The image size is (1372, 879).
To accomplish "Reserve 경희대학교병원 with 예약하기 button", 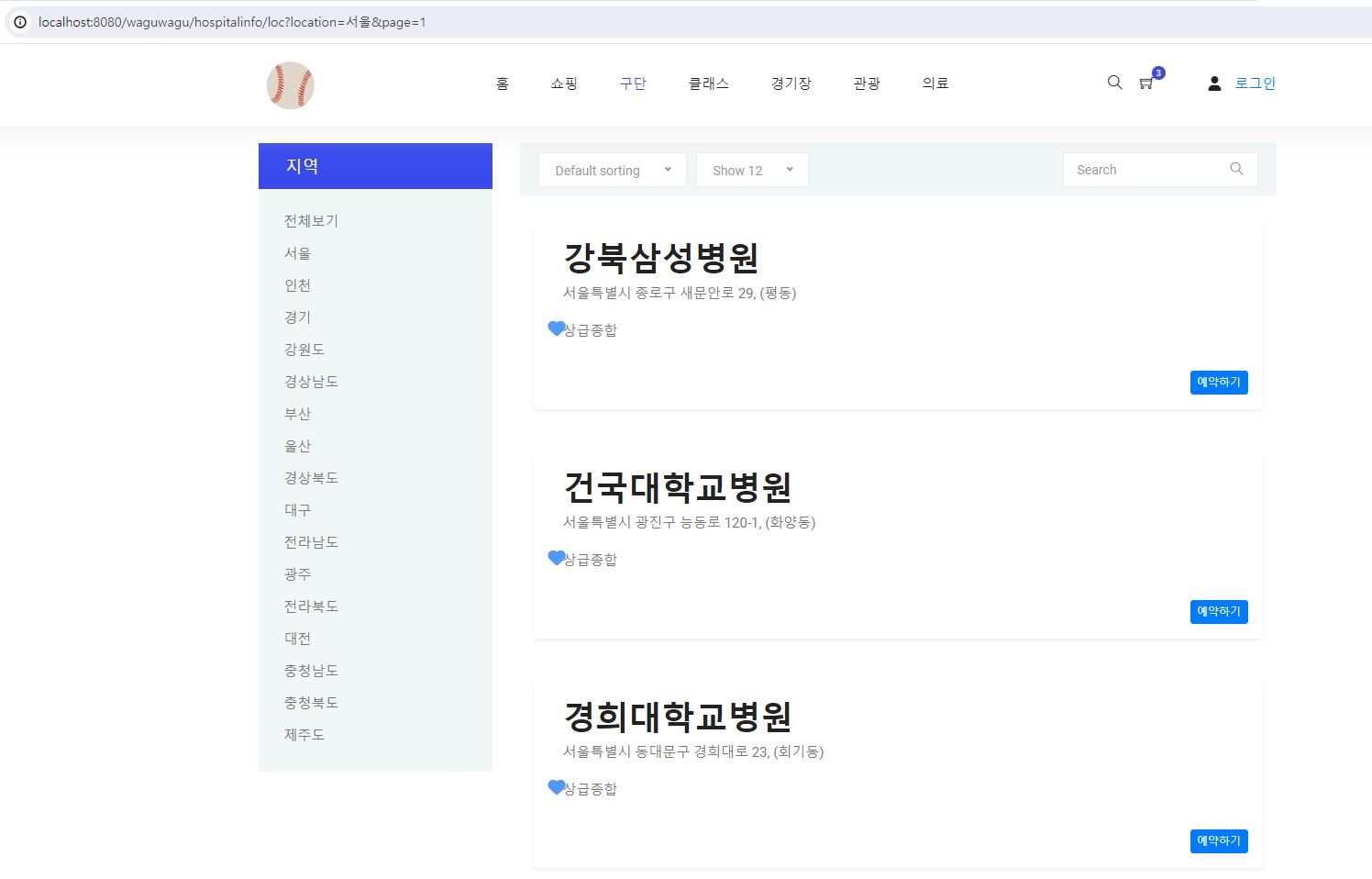I will pos(1219,841).
